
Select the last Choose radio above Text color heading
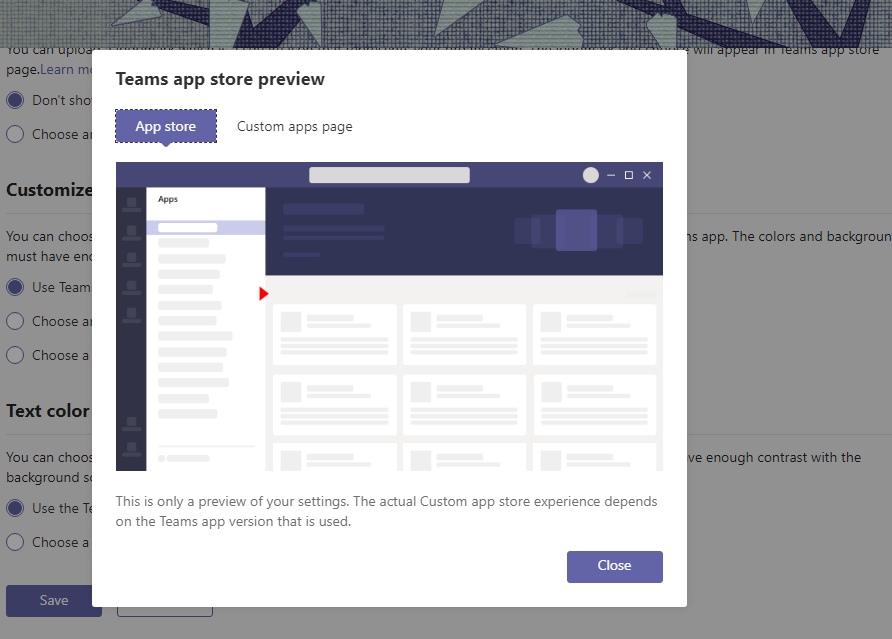[15, 356]
